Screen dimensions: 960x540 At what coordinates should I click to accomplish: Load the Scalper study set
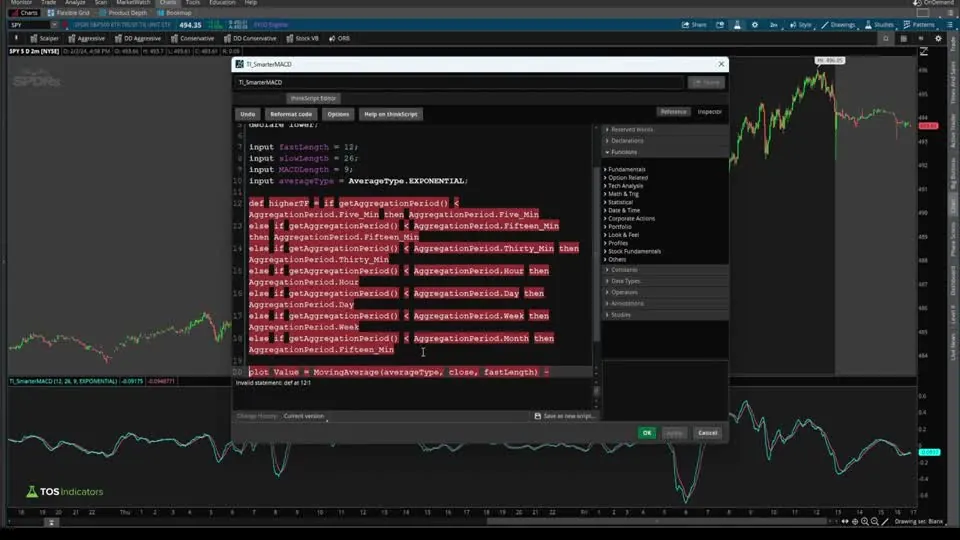(44, 38)
